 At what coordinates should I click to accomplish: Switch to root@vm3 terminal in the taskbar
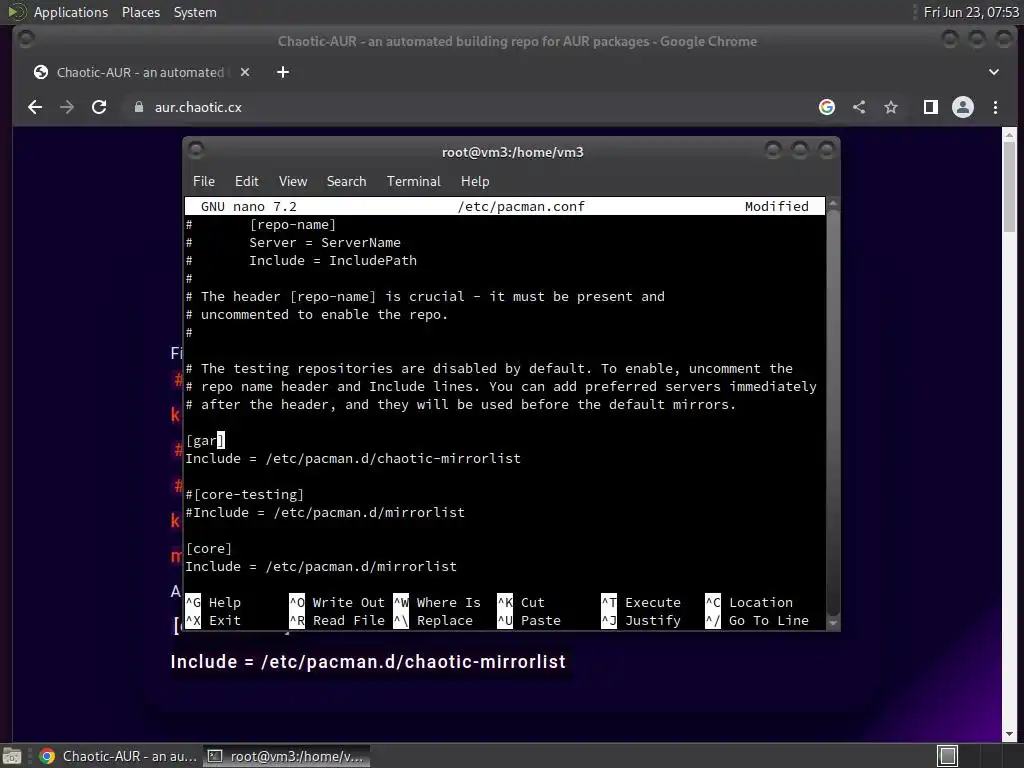tap(286, 756)
